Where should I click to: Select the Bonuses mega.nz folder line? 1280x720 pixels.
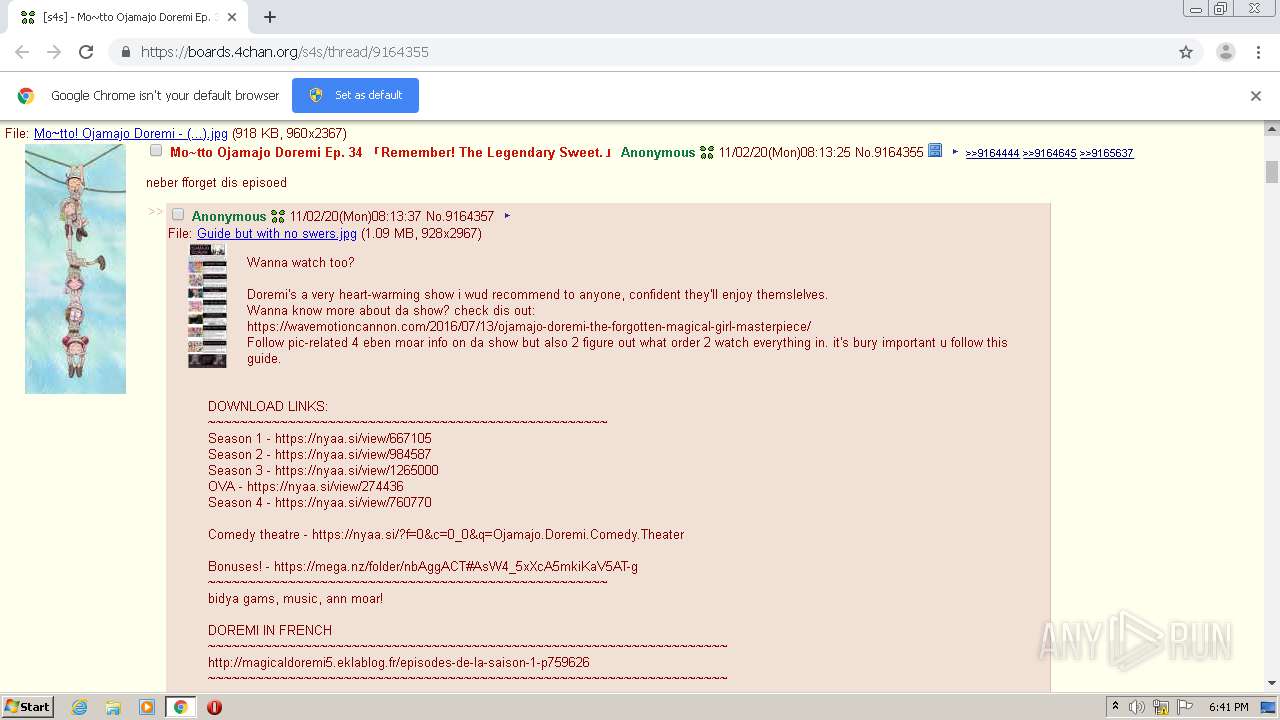tap(423, 566)
